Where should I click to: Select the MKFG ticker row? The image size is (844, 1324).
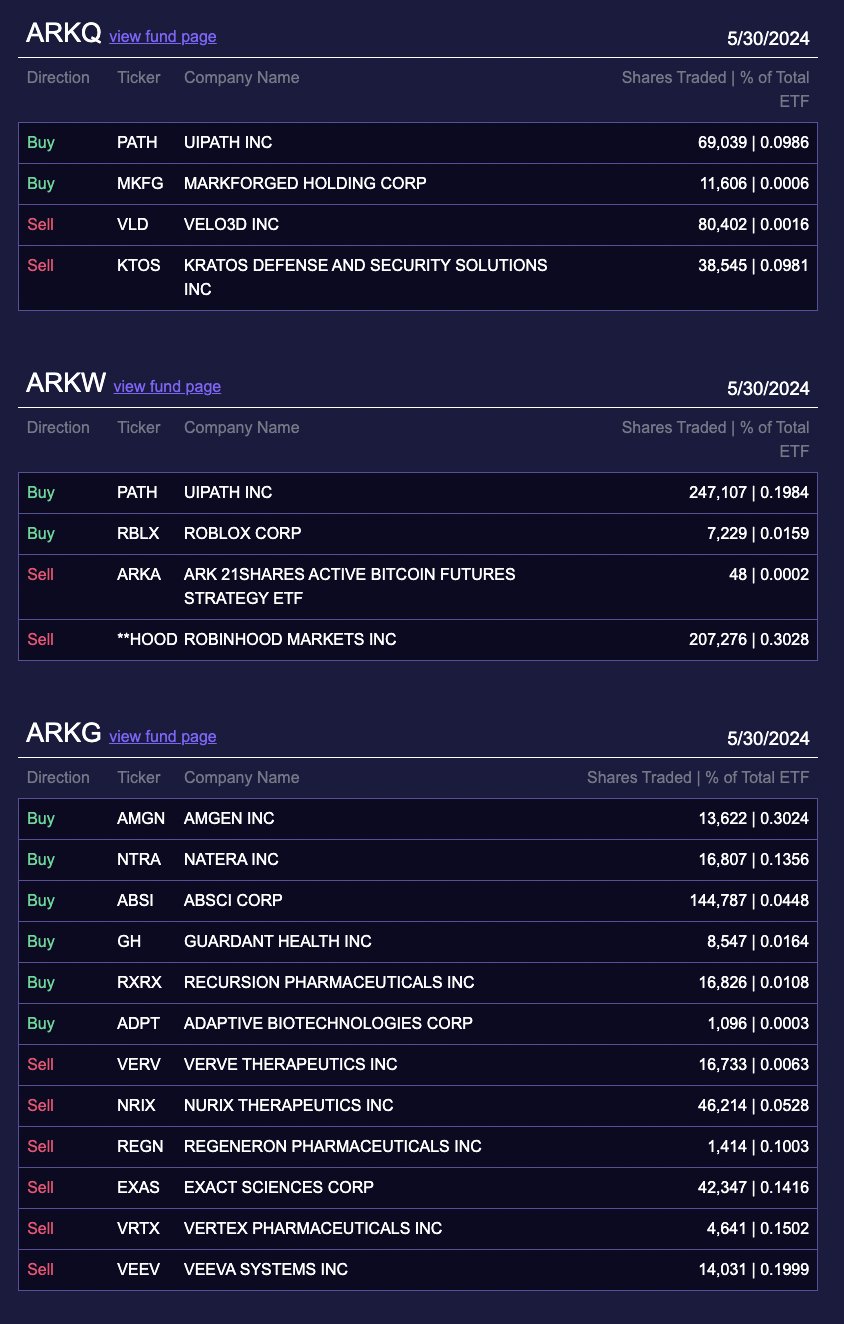[x=418, y=184]
